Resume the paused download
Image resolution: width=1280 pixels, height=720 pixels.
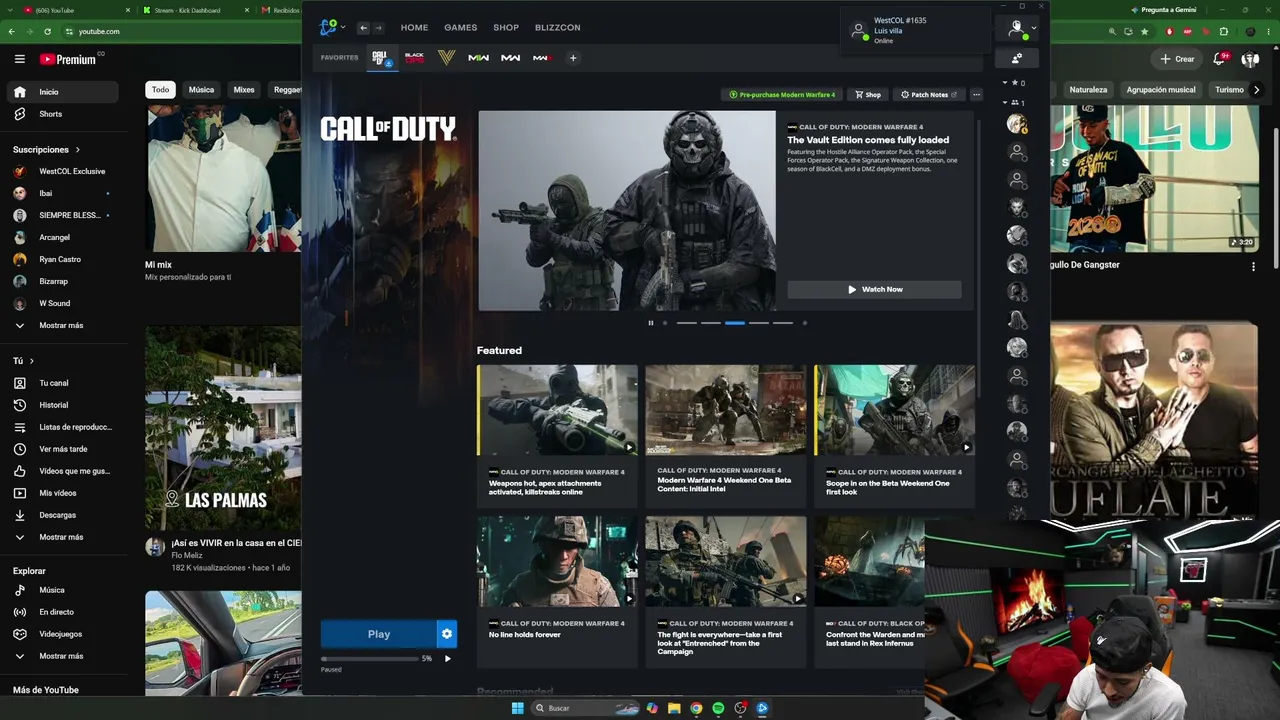tap(447, 659)
